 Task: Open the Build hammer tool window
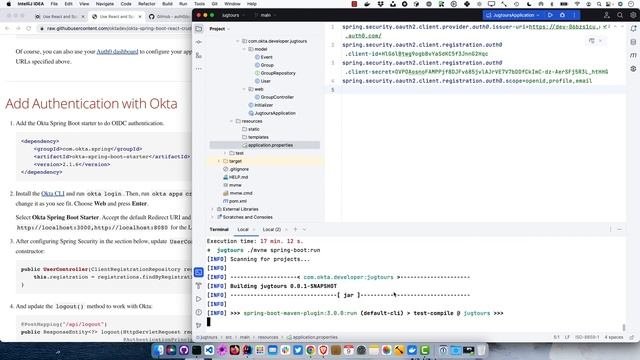pyautogui.click(x=199, y=286)
